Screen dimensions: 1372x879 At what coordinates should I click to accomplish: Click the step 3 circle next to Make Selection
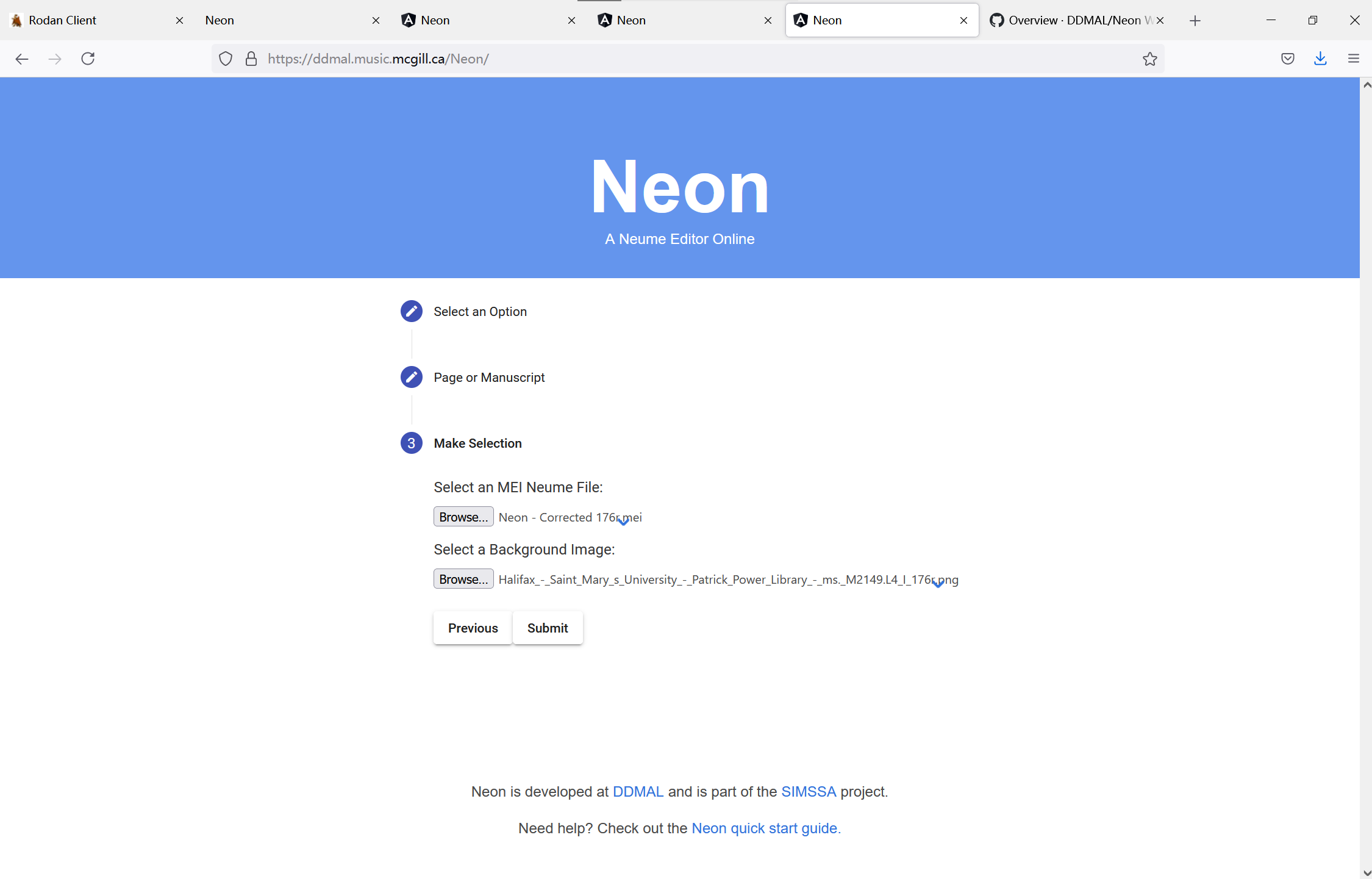411,443
